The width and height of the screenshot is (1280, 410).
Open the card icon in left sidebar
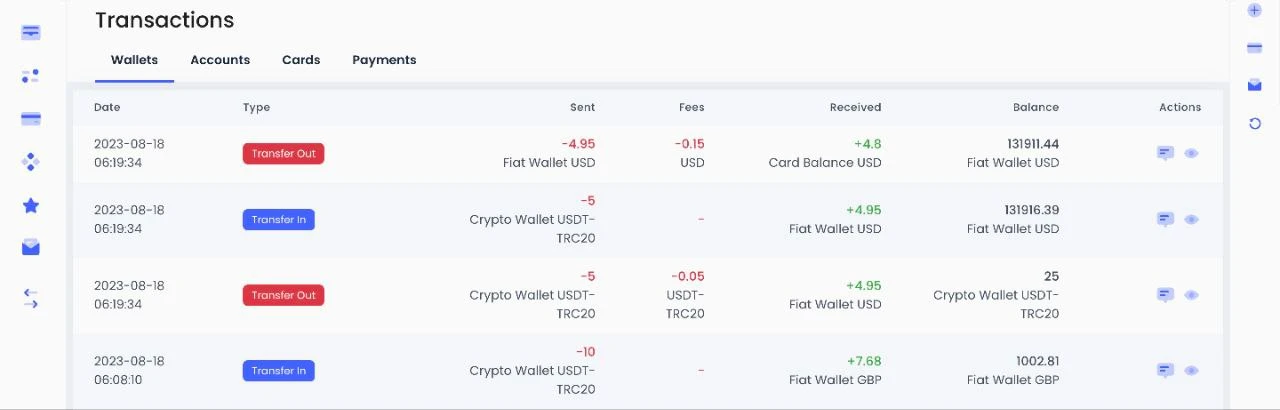pyautogui.click(x=31, y=119)
